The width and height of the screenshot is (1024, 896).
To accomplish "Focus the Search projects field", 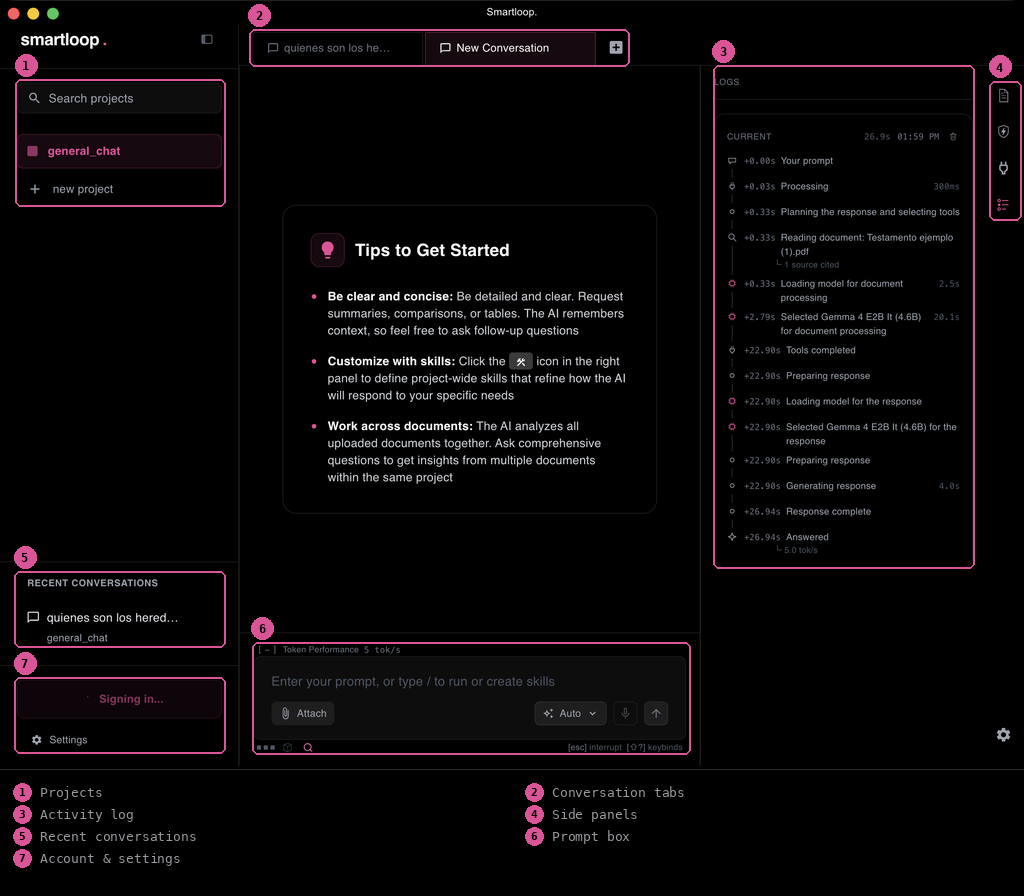I will click(x=120, y=98).
